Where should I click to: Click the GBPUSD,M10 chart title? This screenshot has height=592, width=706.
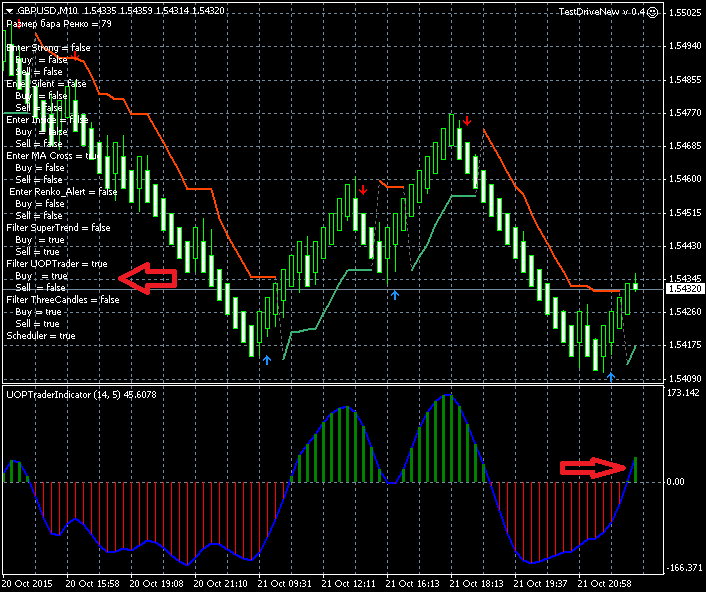coord(47,11)
